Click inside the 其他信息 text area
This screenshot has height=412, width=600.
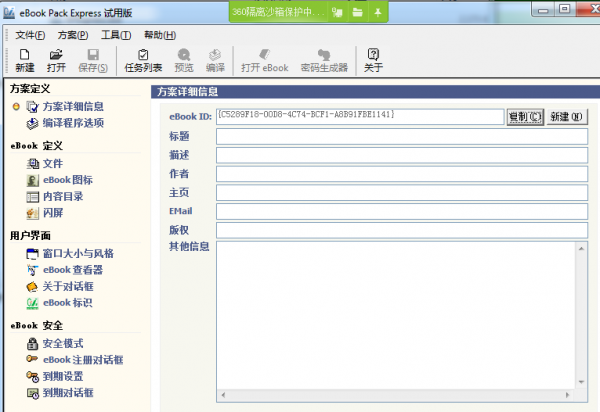[396, 316]
